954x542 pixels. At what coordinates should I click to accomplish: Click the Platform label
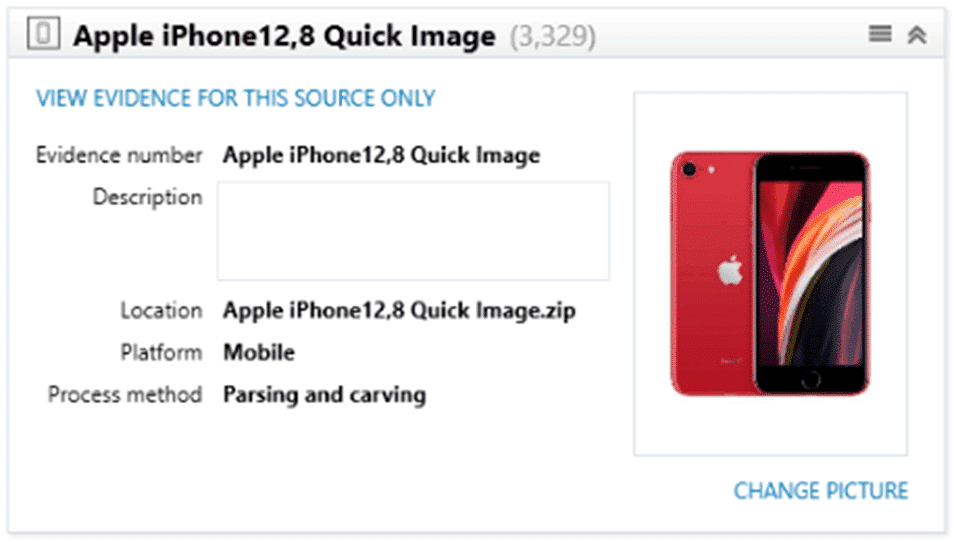tap(161, 352)
